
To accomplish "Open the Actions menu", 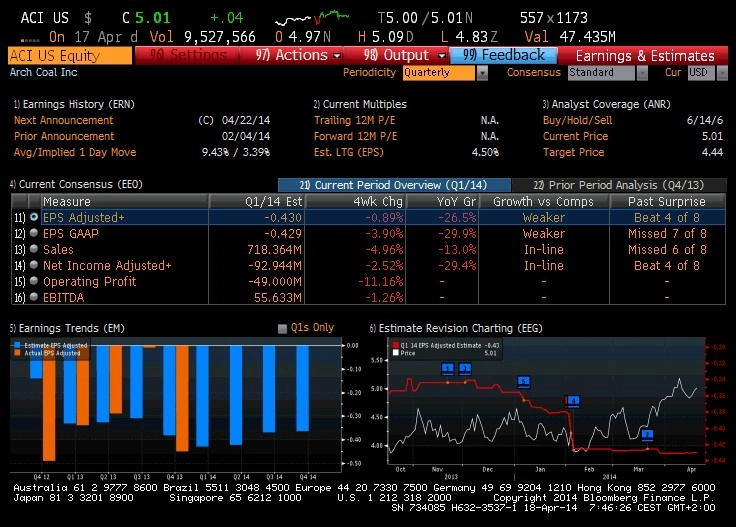I will [291, 55].
